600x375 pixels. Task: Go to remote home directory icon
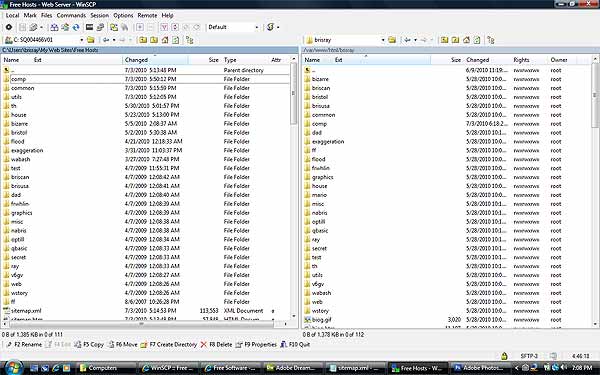[466, 40]
